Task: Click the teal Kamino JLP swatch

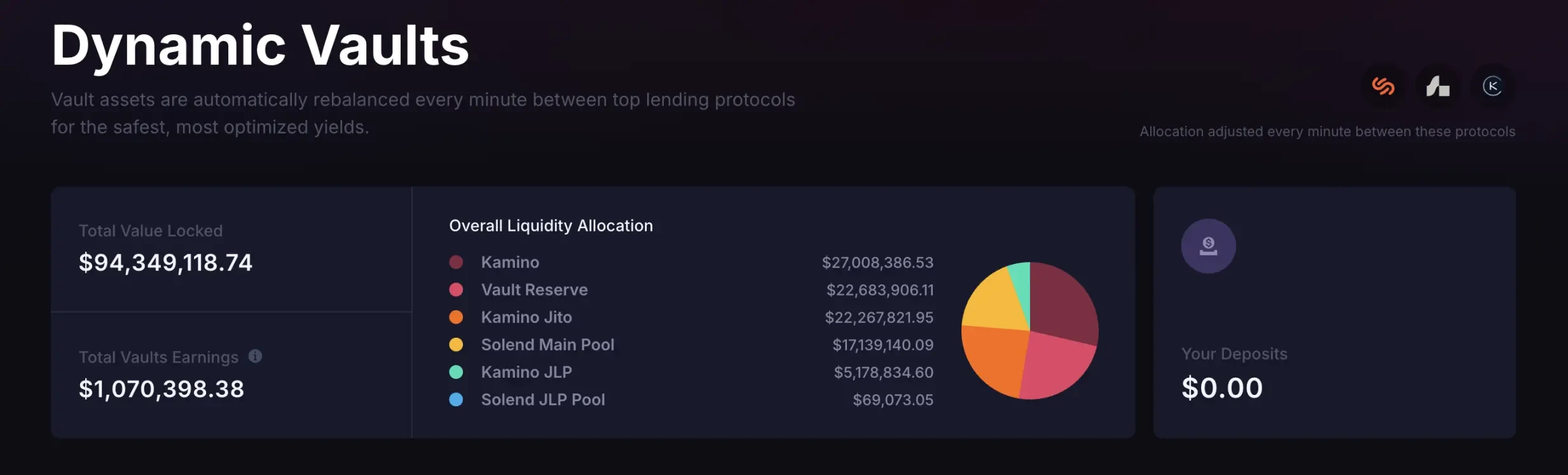Action: 457,372
